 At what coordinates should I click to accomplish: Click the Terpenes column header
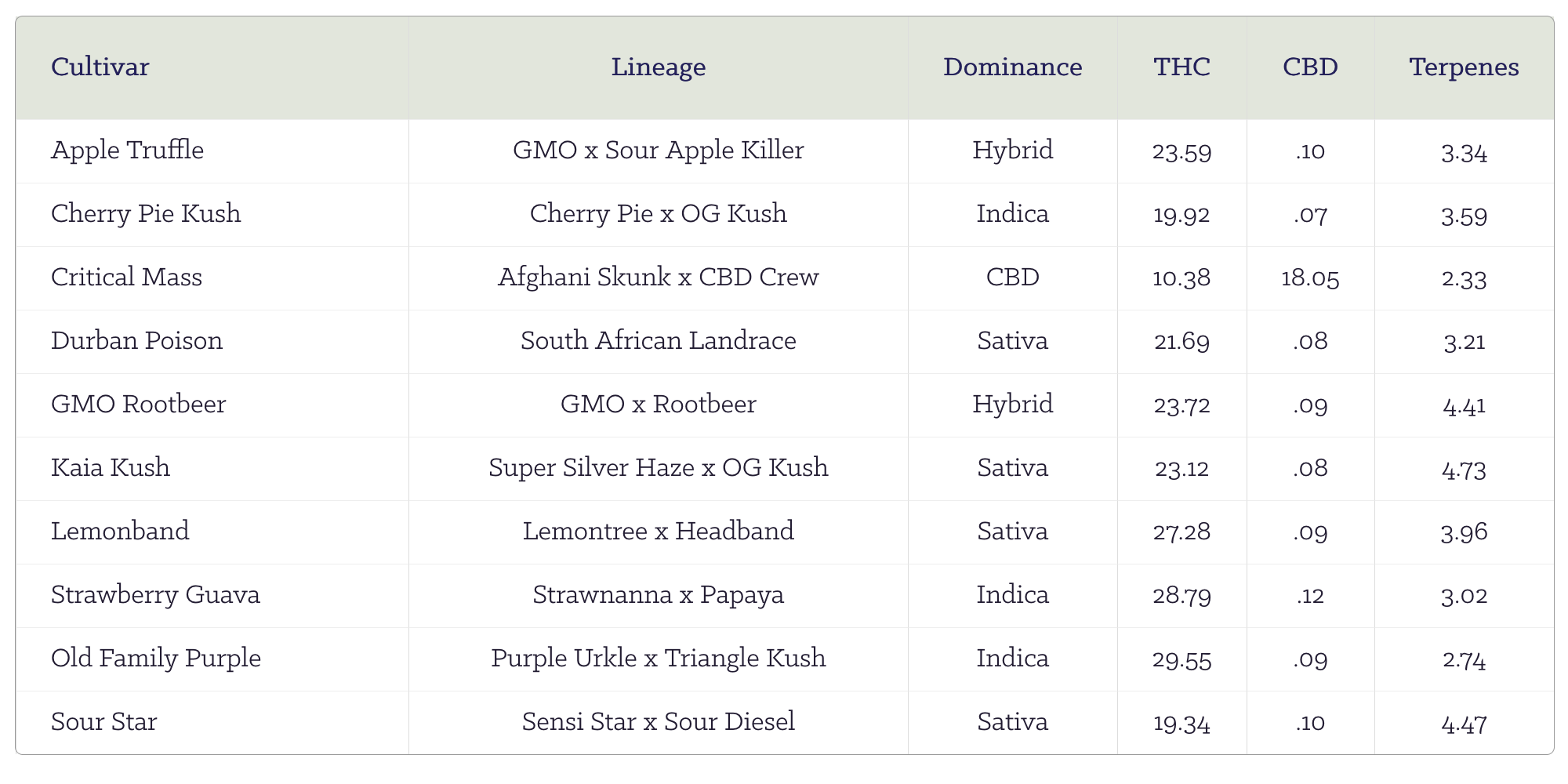pyautogui.click(x=1464, y=67)
